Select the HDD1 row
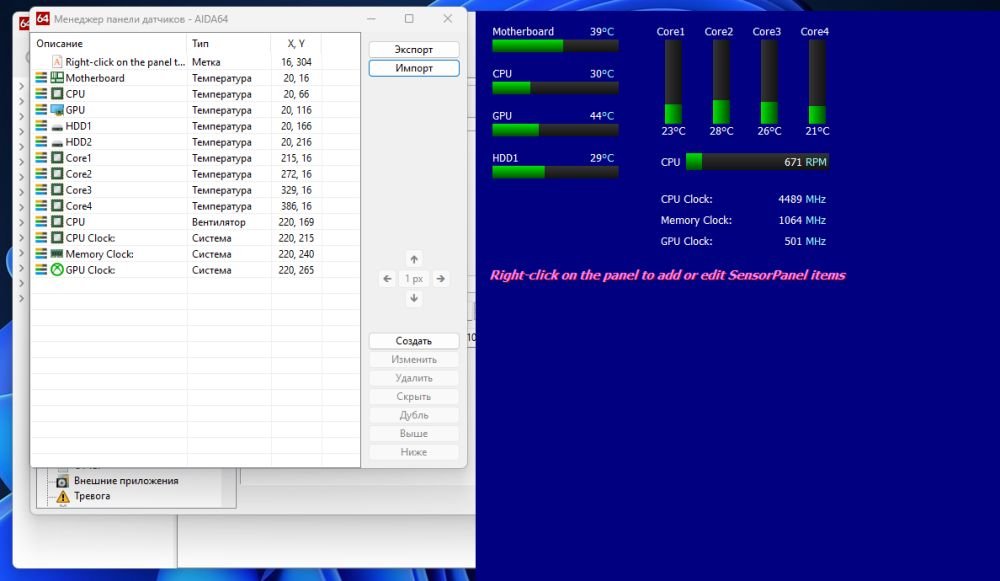The height and width of the screenshot is (581, 1000). (x=195, y=126)
